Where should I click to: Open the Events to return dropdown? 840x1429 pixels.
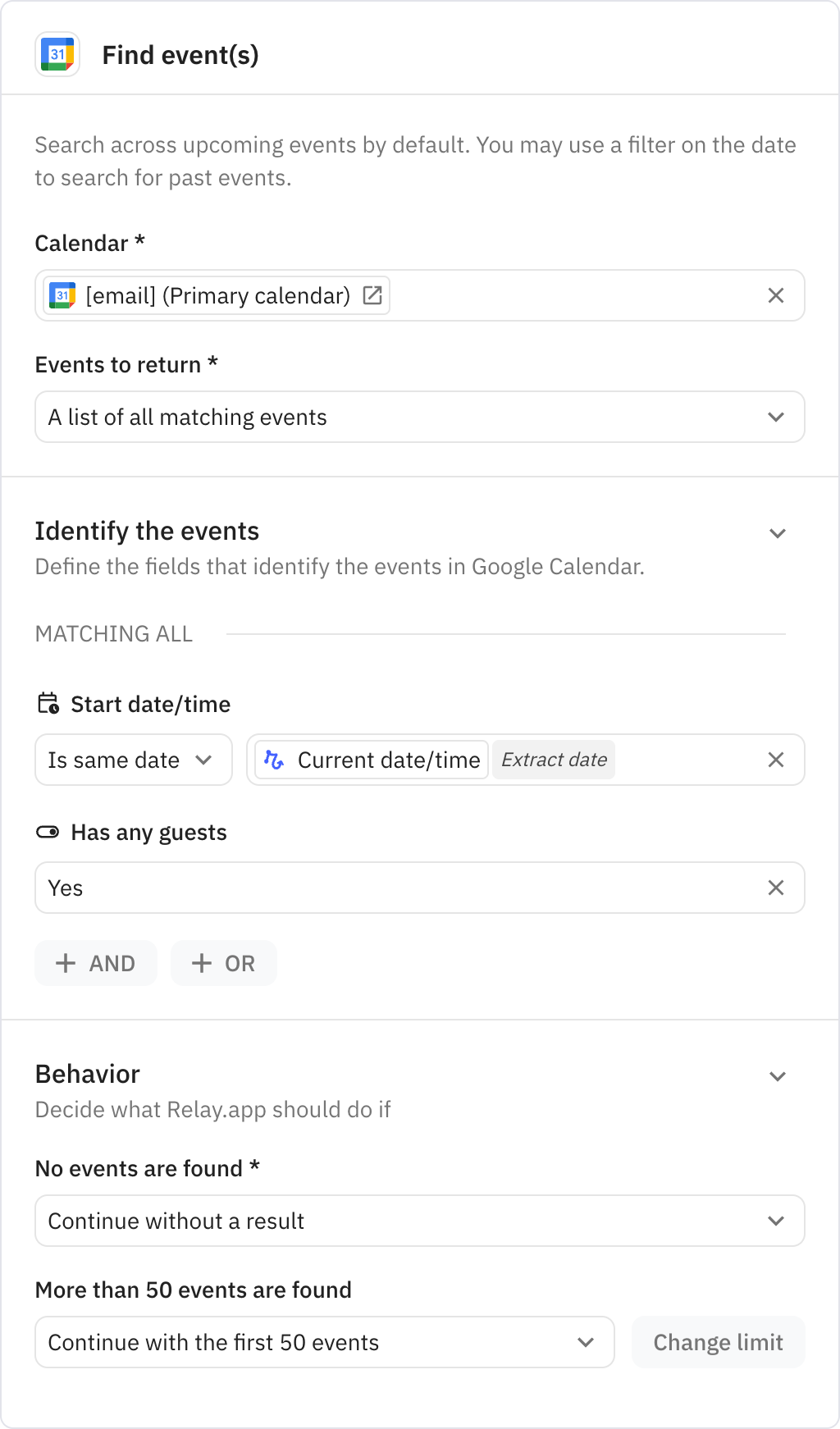click(419, 417)
